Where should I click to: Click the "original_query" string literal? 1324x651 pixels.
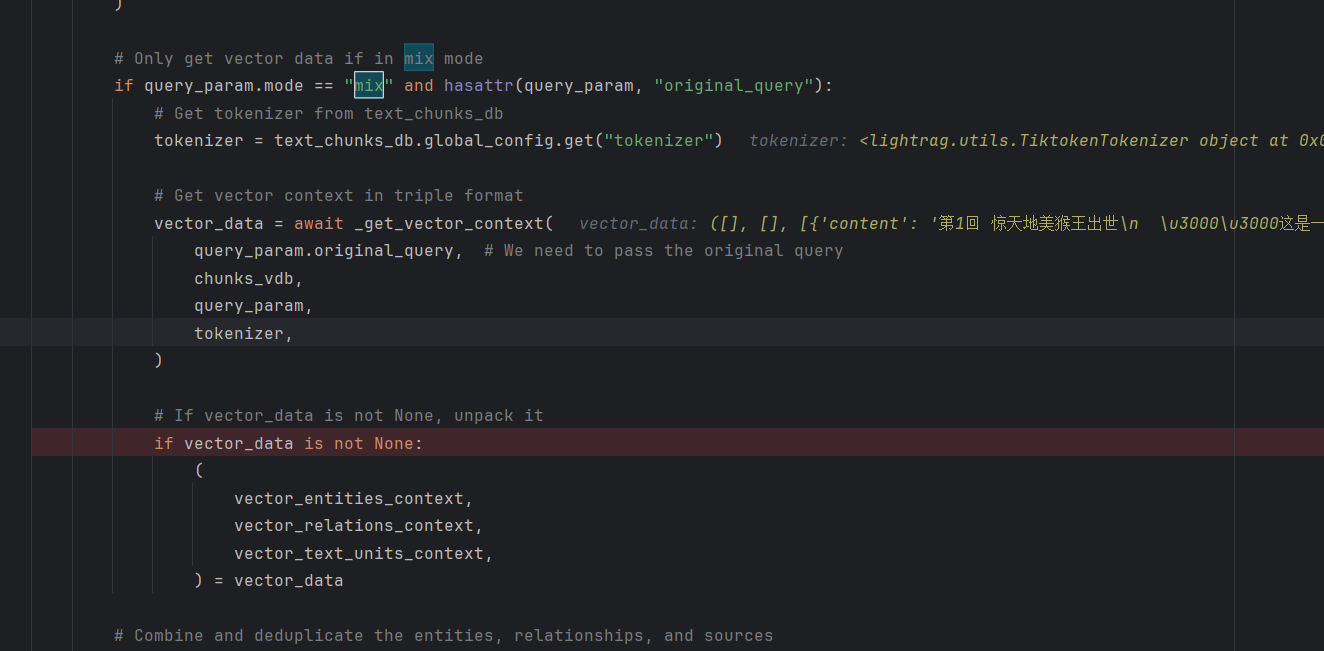[x=734, y=86]
